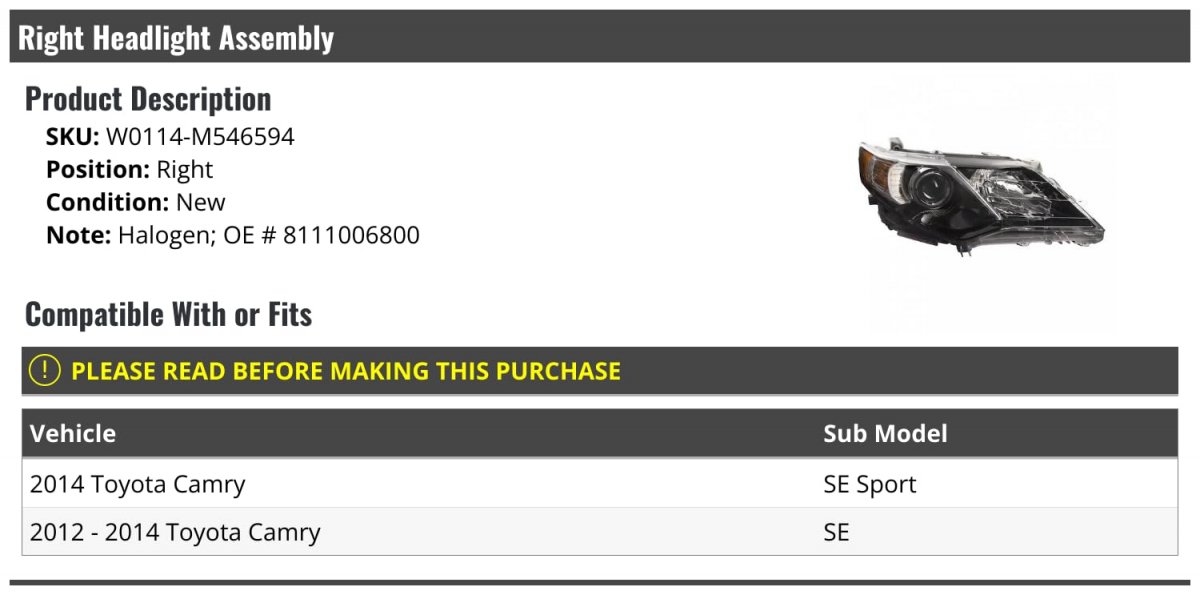Viewport: 1200px width, 595px height.
Task: Click the PLEASE READ BEFORE MAKING THIS PURCHASE banner
Action: (600, 370)
